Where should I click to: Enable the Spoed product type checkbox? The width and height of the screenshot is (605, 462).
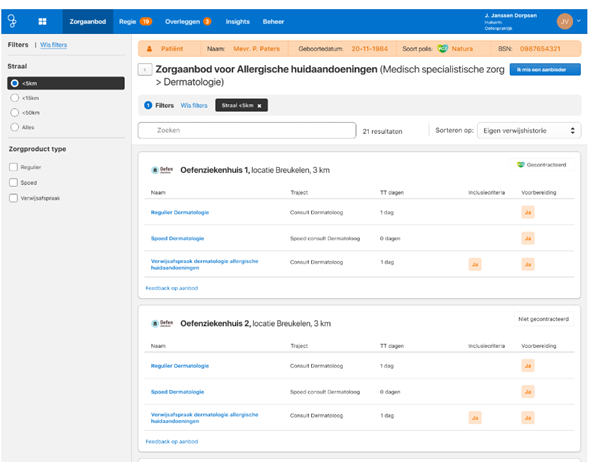tap(13, 183)
